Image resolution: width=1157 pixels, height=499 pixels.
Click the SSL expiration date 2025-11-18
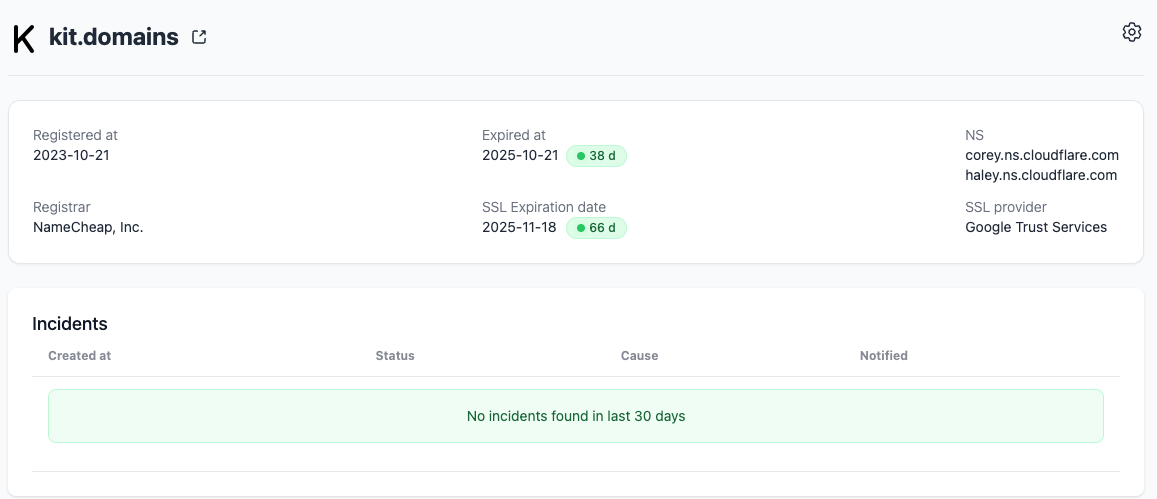coord(519,227)
